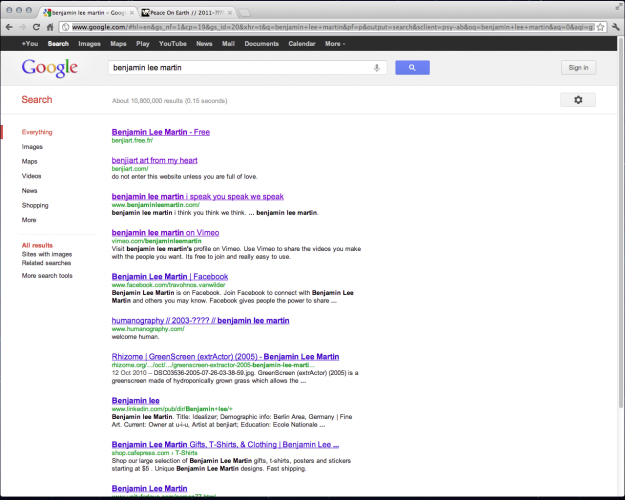Open +You in top bar
This screenshot has height=500, width=625.
point(30,43)
